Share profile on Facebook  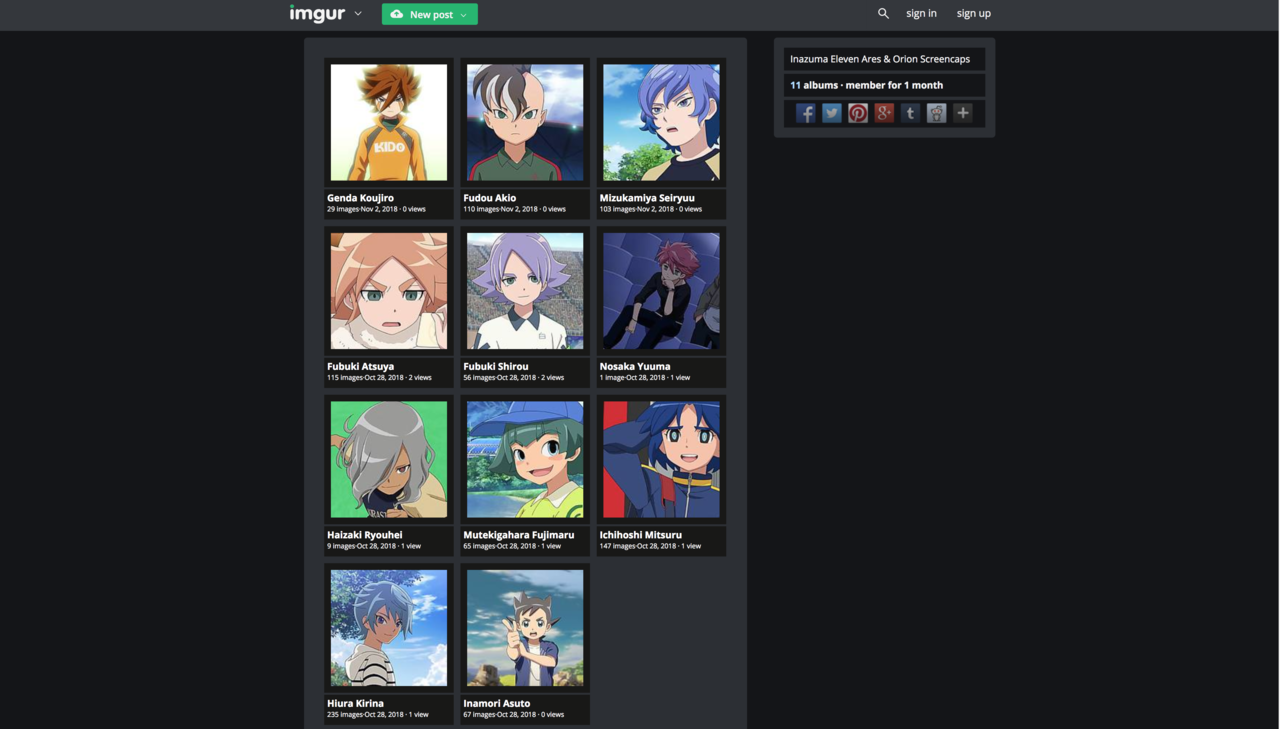805,113
